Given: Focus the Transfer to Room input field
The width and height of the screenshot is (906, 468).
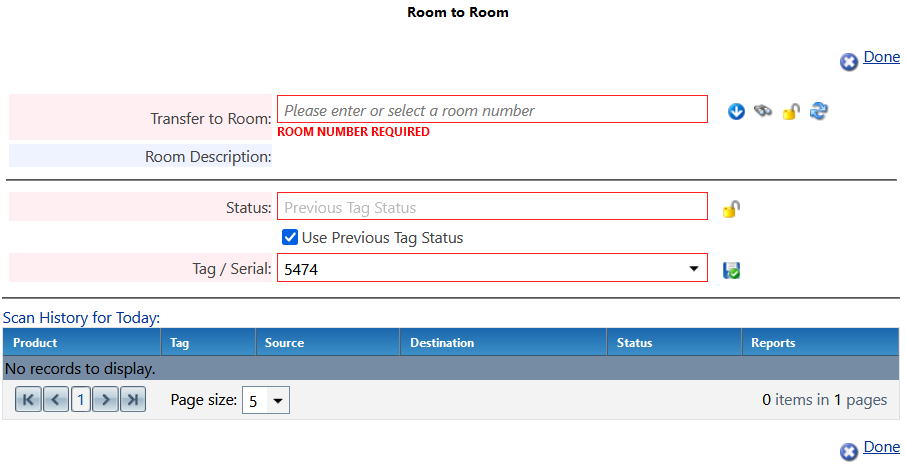Looking at the screenshot, I should 492,110.
